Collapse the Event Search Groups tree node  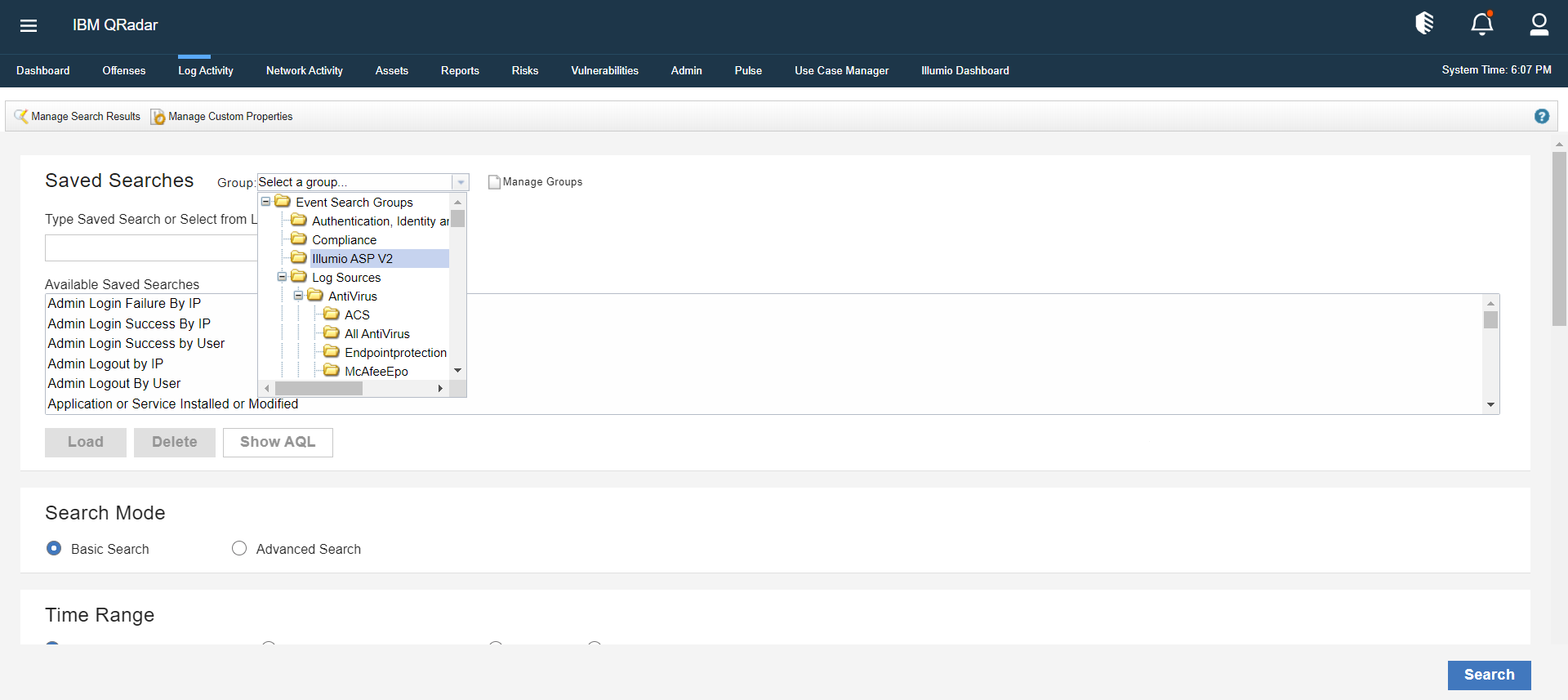(x=265, y=201)
